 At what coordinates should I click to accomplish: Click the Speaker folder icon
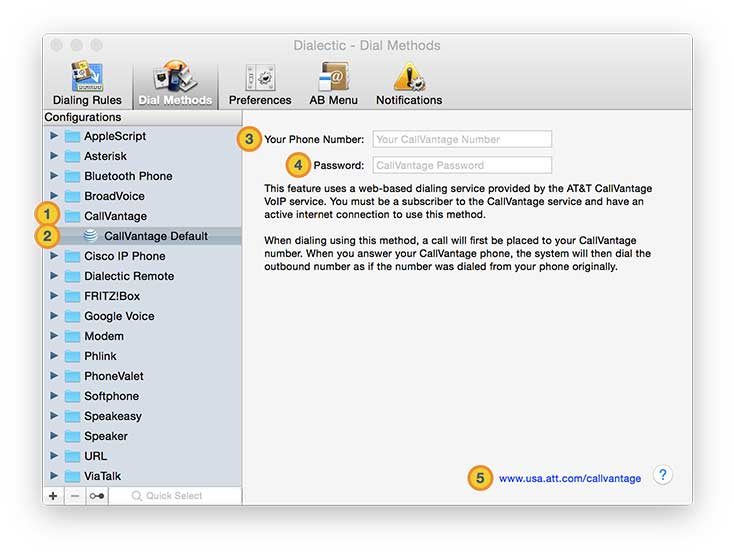[x=72, y=436]
